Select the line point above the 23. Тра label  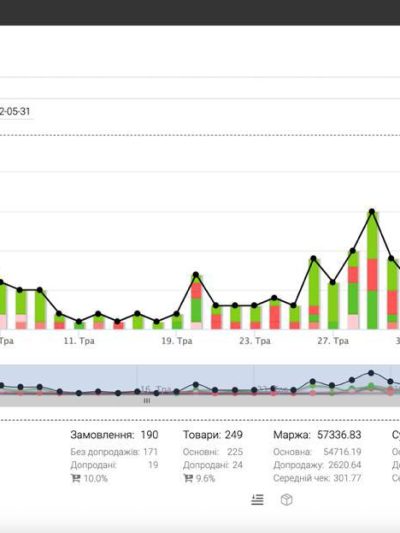254,305
